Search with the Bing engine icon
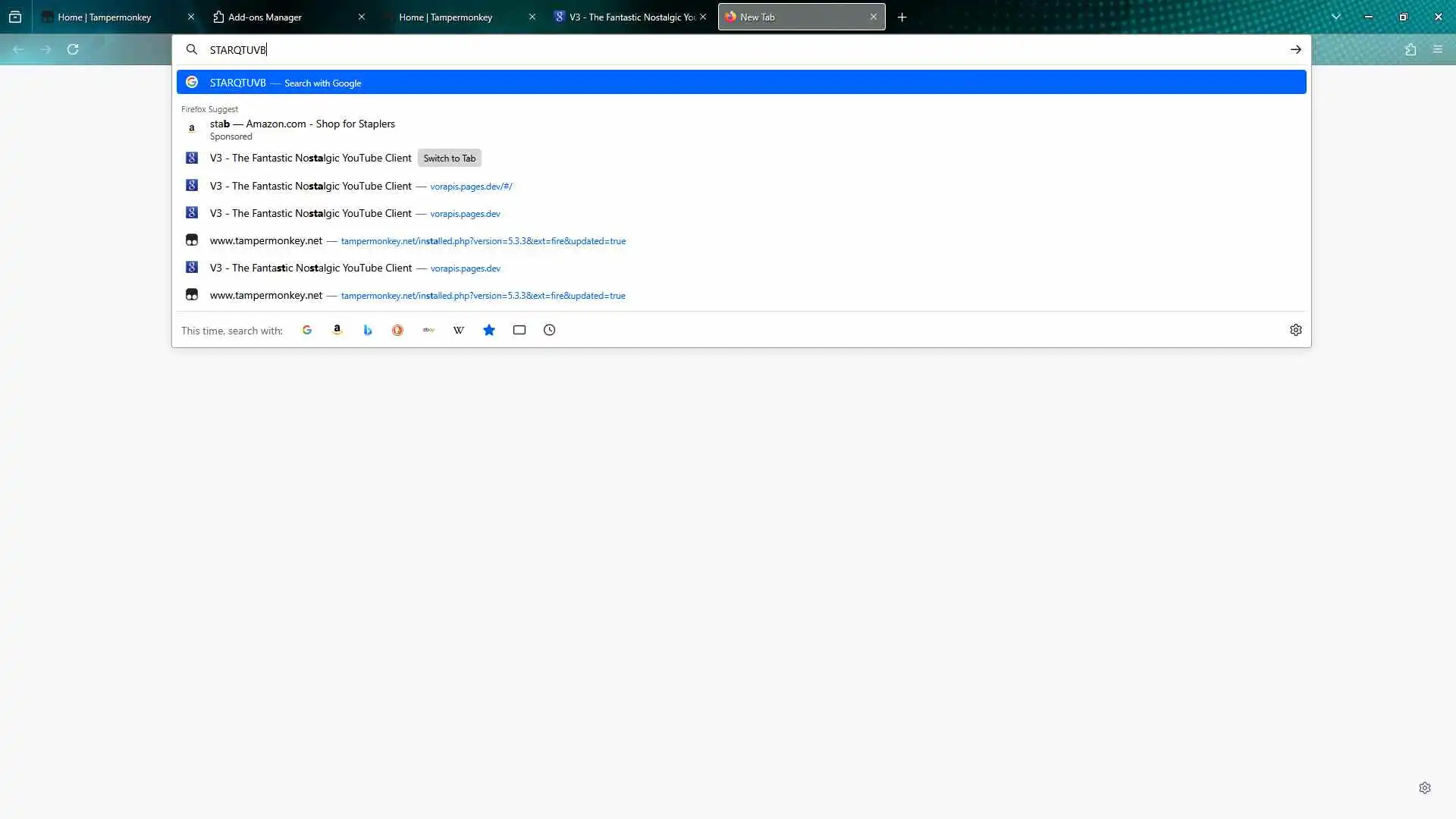 368,330
